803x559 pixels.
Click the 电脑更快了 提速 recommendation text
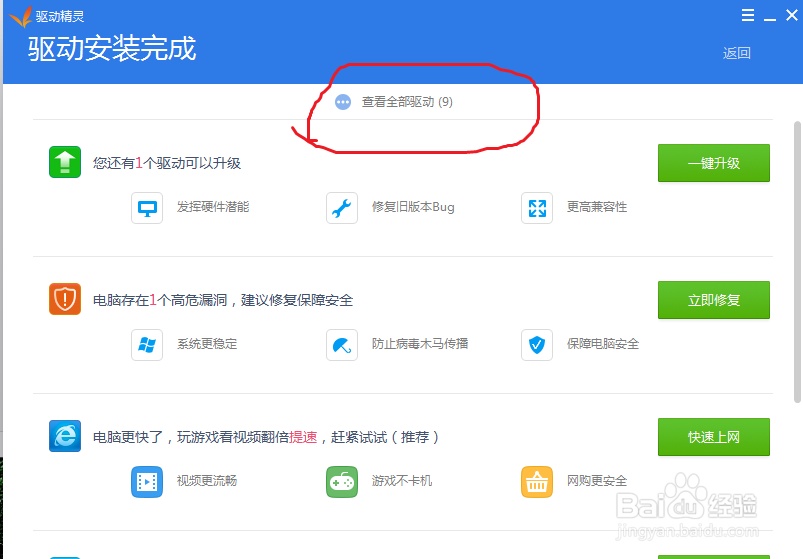click(x=266, y=437)
